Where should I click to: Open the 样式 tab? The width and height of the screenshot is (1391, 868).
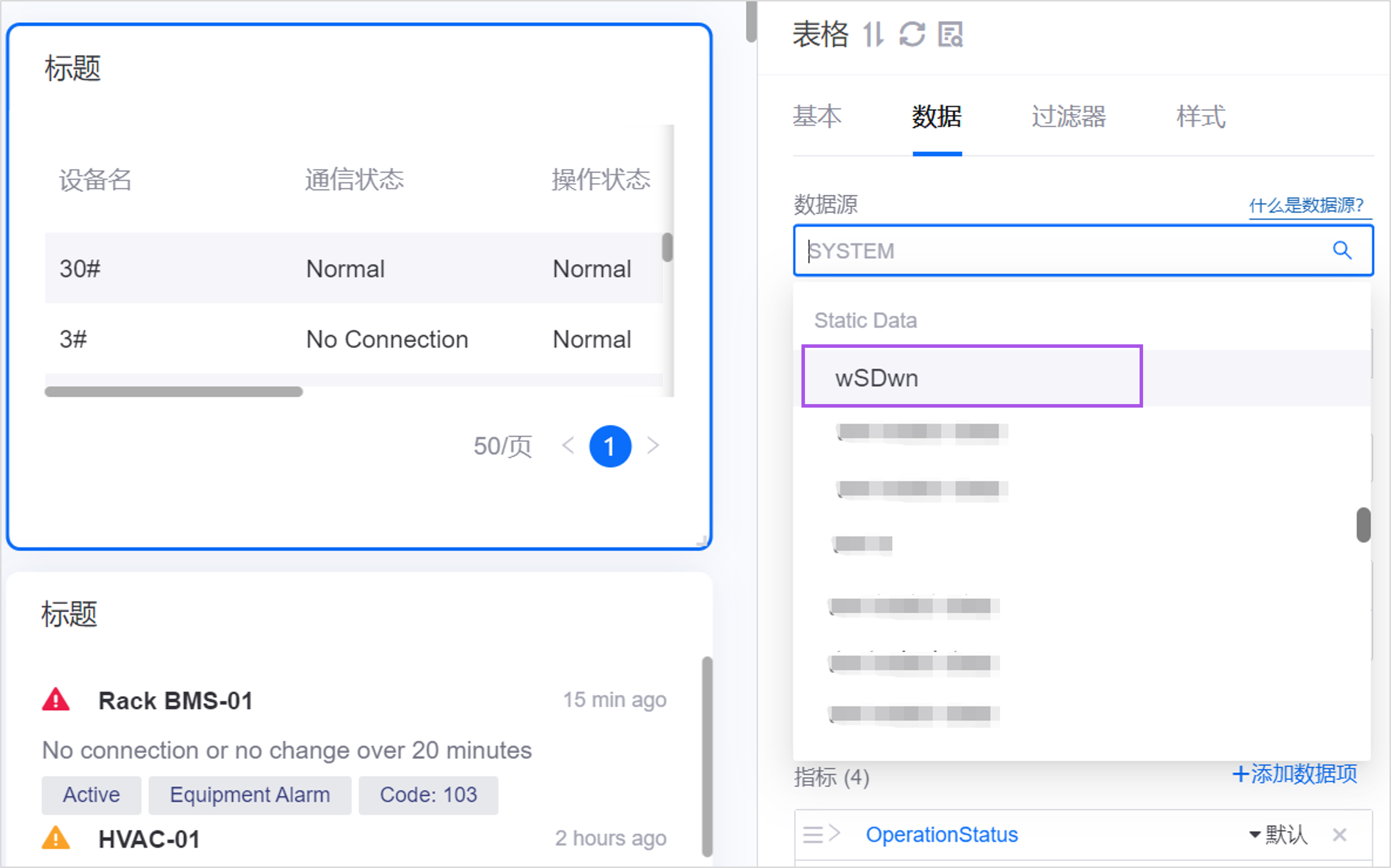point(1201,116)
